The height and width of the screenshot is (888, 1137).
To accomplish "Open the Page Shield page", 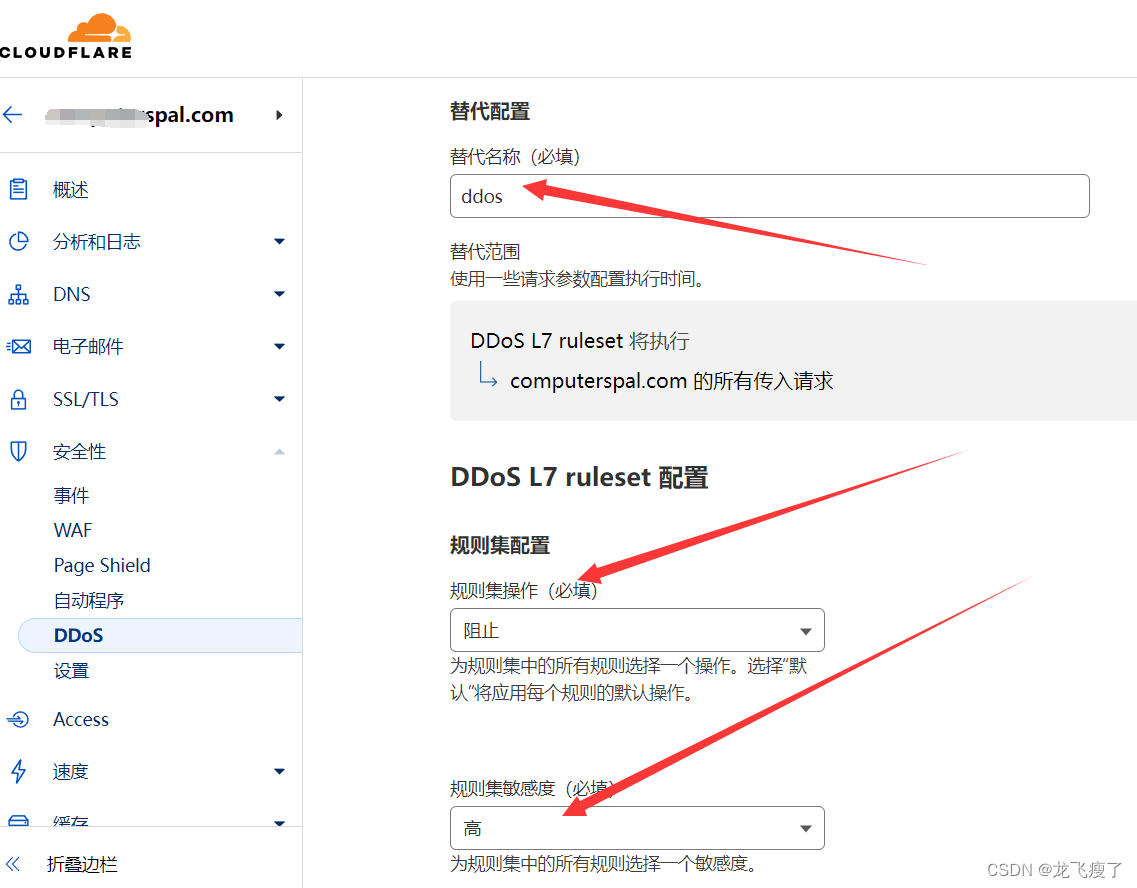I will click(x=102, y=565).
